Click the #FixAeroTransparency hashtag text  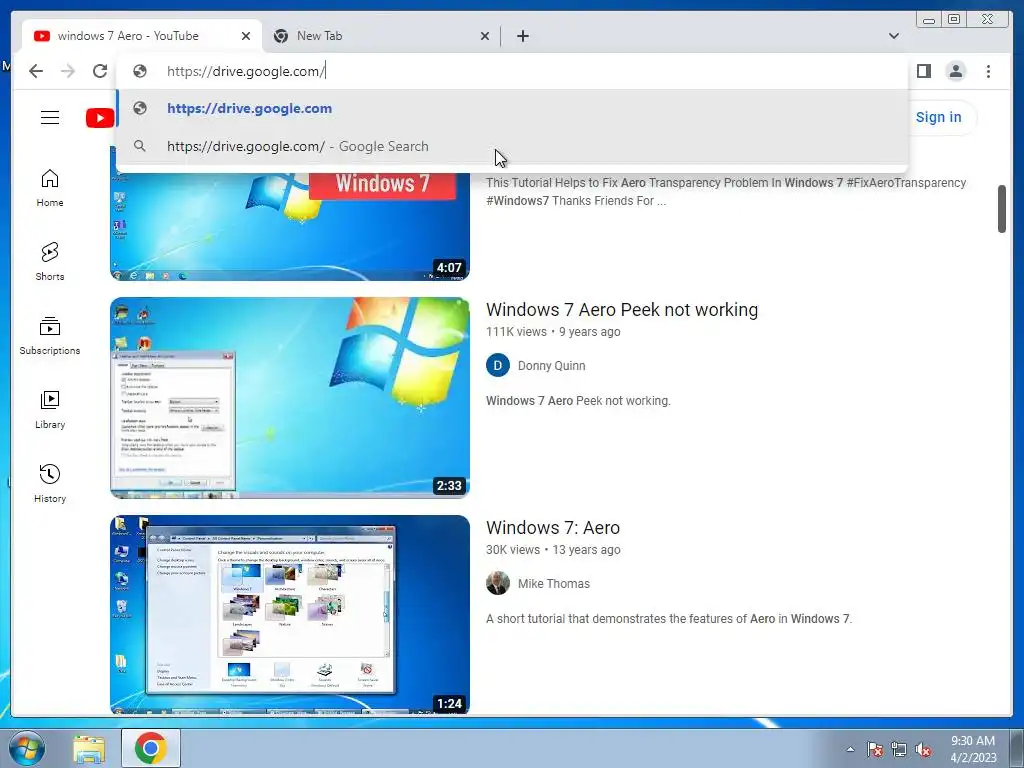[906, 183]
